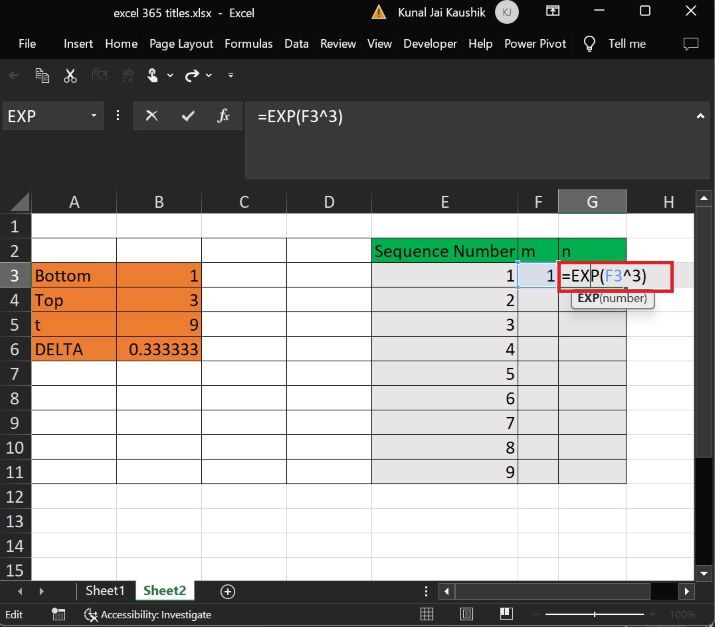Click the Cut scissors icon
The width and height of the screenshot is (715, 627).
(70, 75)
